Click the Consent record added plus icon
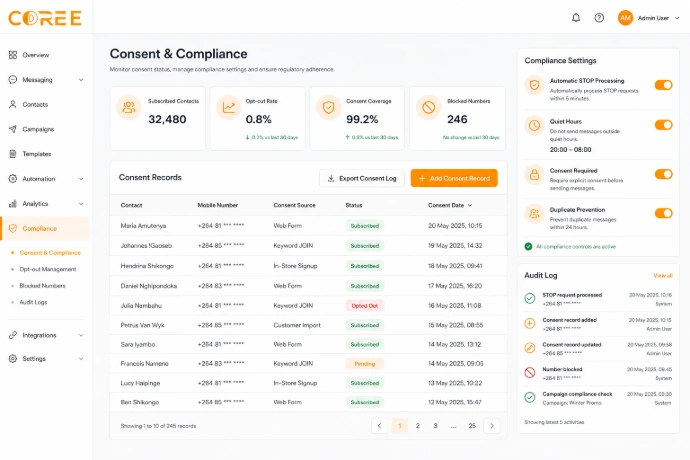 530,323
